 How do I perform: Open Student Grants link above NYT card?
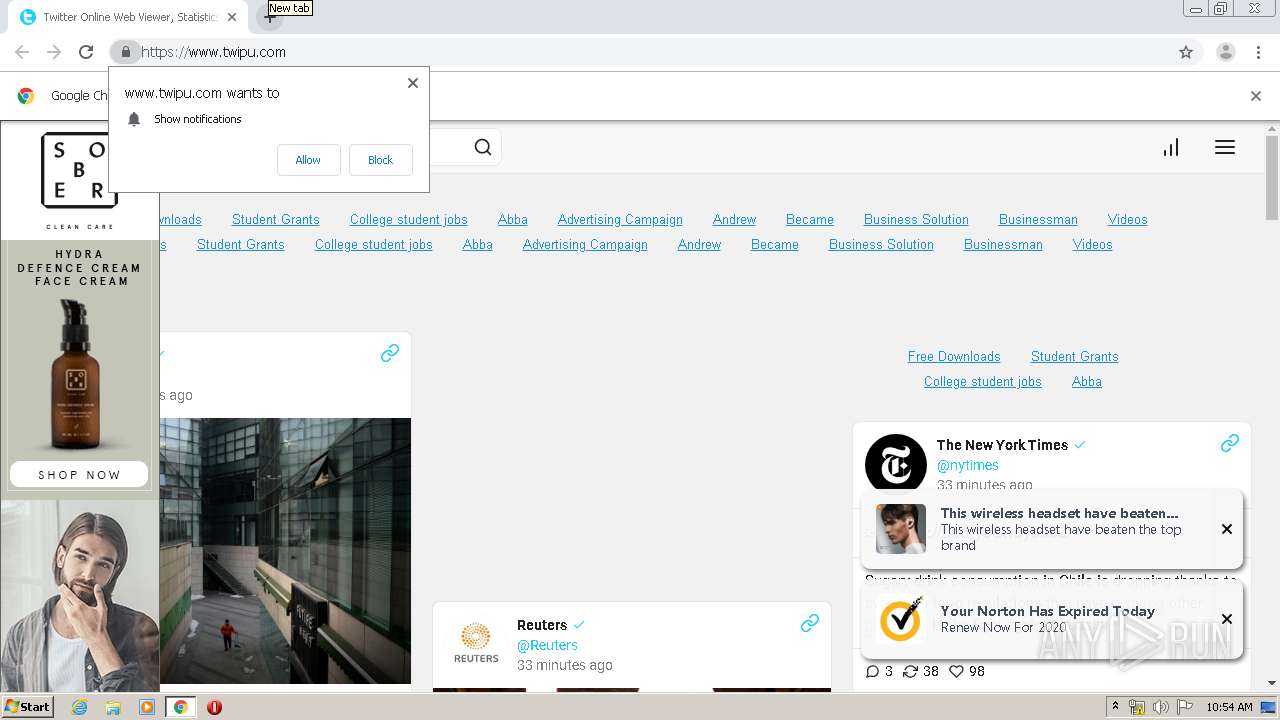point(1075,356)
